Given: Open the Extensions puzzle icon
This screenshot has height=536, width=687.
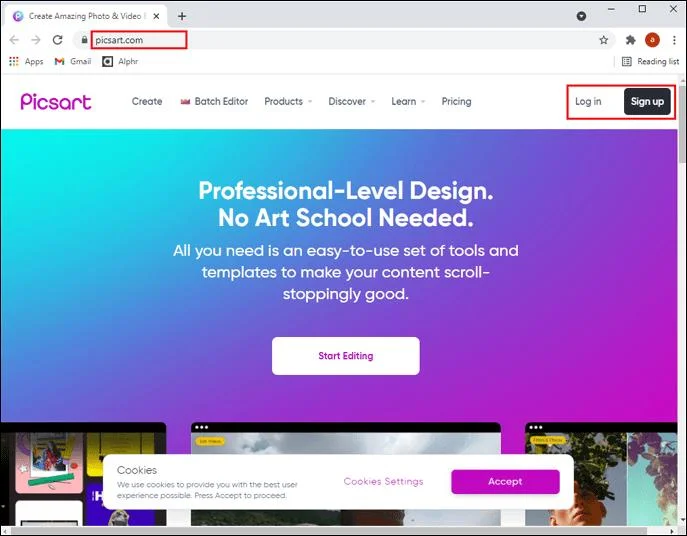Looking at the screenshot, I should pos(630,40).
